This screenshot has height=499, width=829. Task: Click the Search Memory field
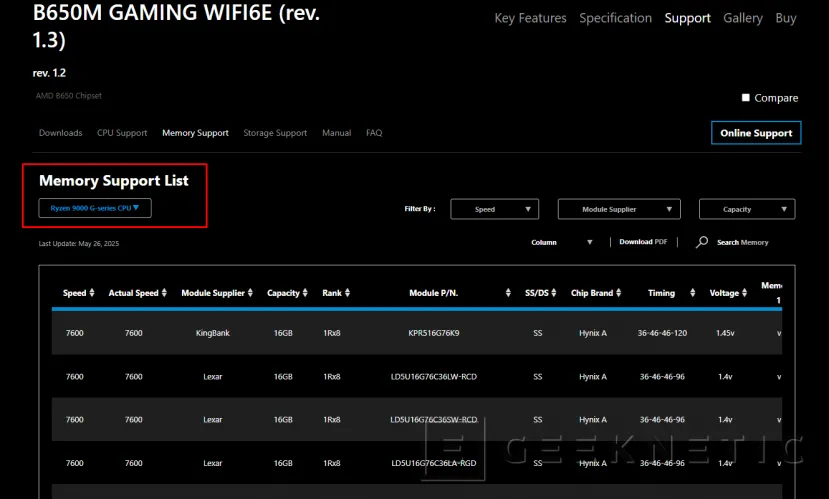[742, 242]
